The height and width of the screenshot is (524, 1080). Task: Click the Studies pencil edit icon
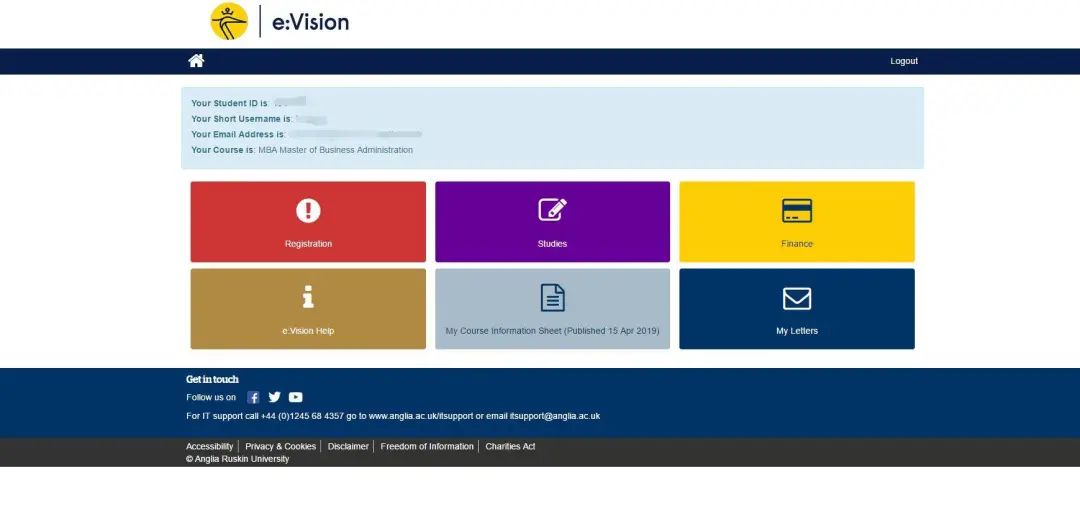click(x=552, y=210)
